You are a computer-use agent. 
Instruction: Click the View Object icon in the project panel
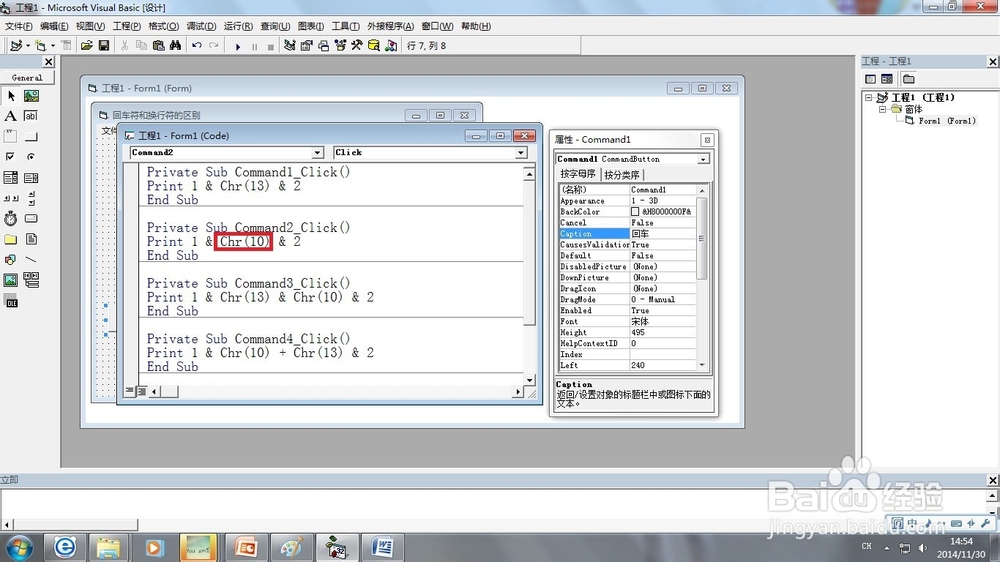(886, 78)
